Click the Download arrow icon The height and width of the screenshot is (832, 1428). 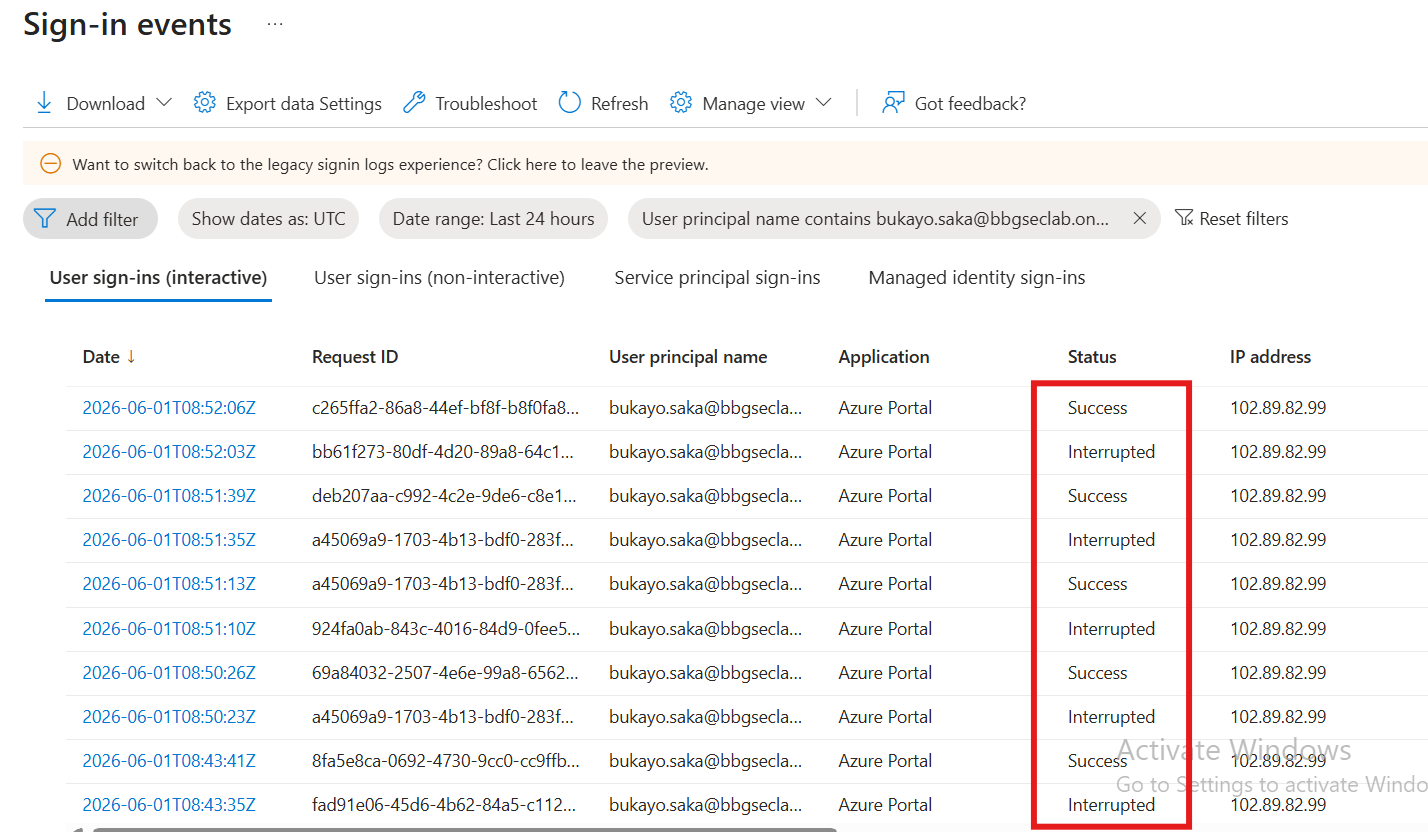point(44,103)
